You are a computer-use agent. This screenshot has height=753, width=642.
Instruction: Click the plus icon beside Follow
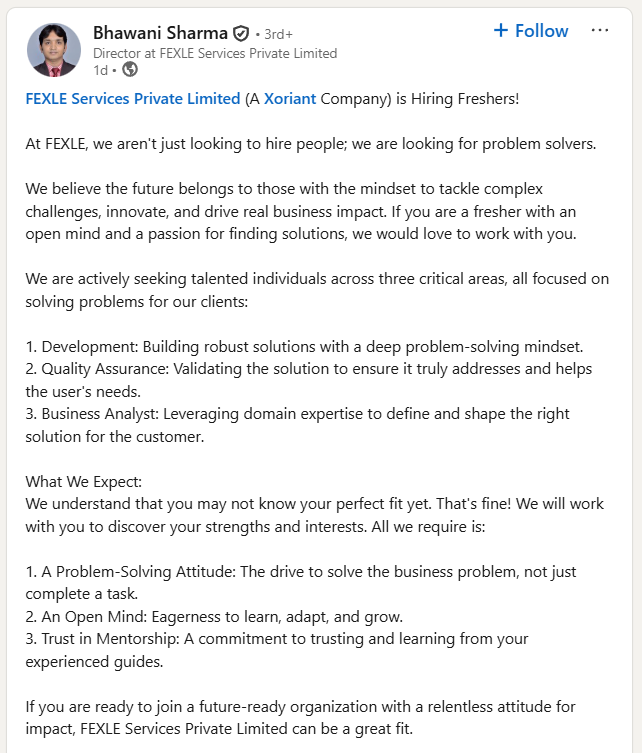click(x=501, y=31)
